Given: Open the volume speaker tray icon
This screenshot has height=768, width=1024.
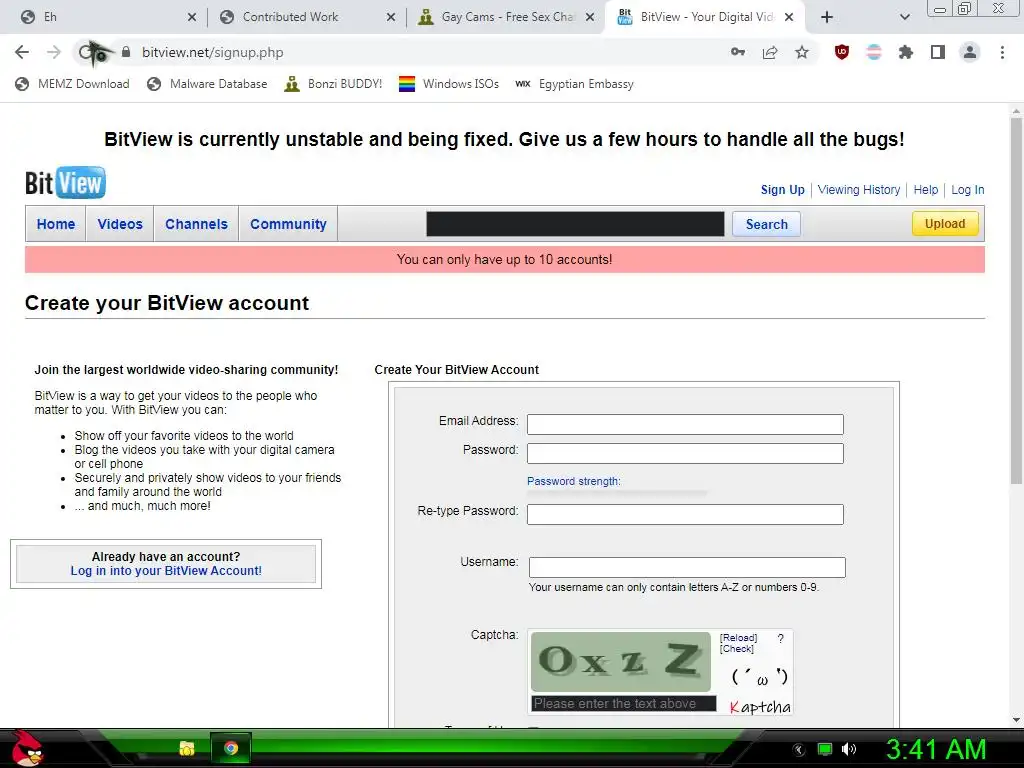Looking at the screenshot, I should click(x=849, y=749).
